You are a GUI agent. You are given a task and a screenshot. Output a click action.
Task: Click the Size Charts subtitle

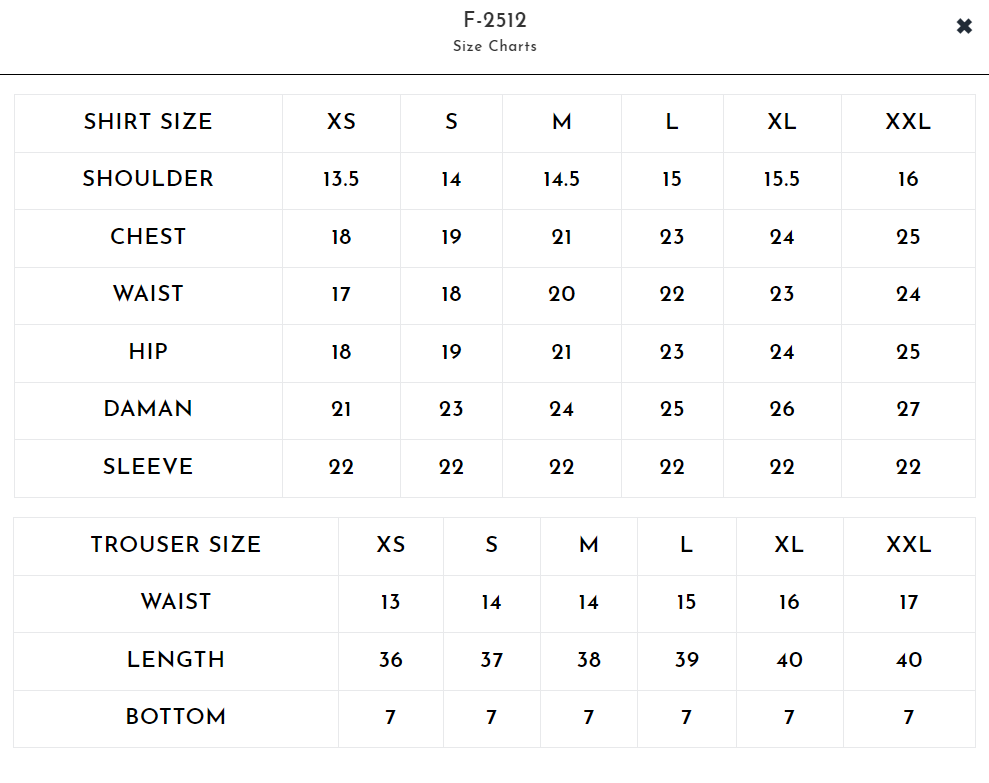[495, 46]
